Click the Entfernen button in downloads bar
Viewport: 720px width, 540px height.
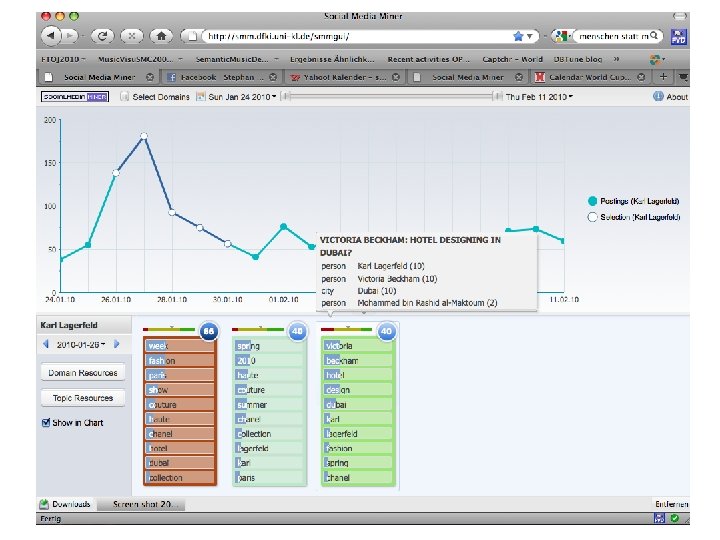tap(671, 504)
